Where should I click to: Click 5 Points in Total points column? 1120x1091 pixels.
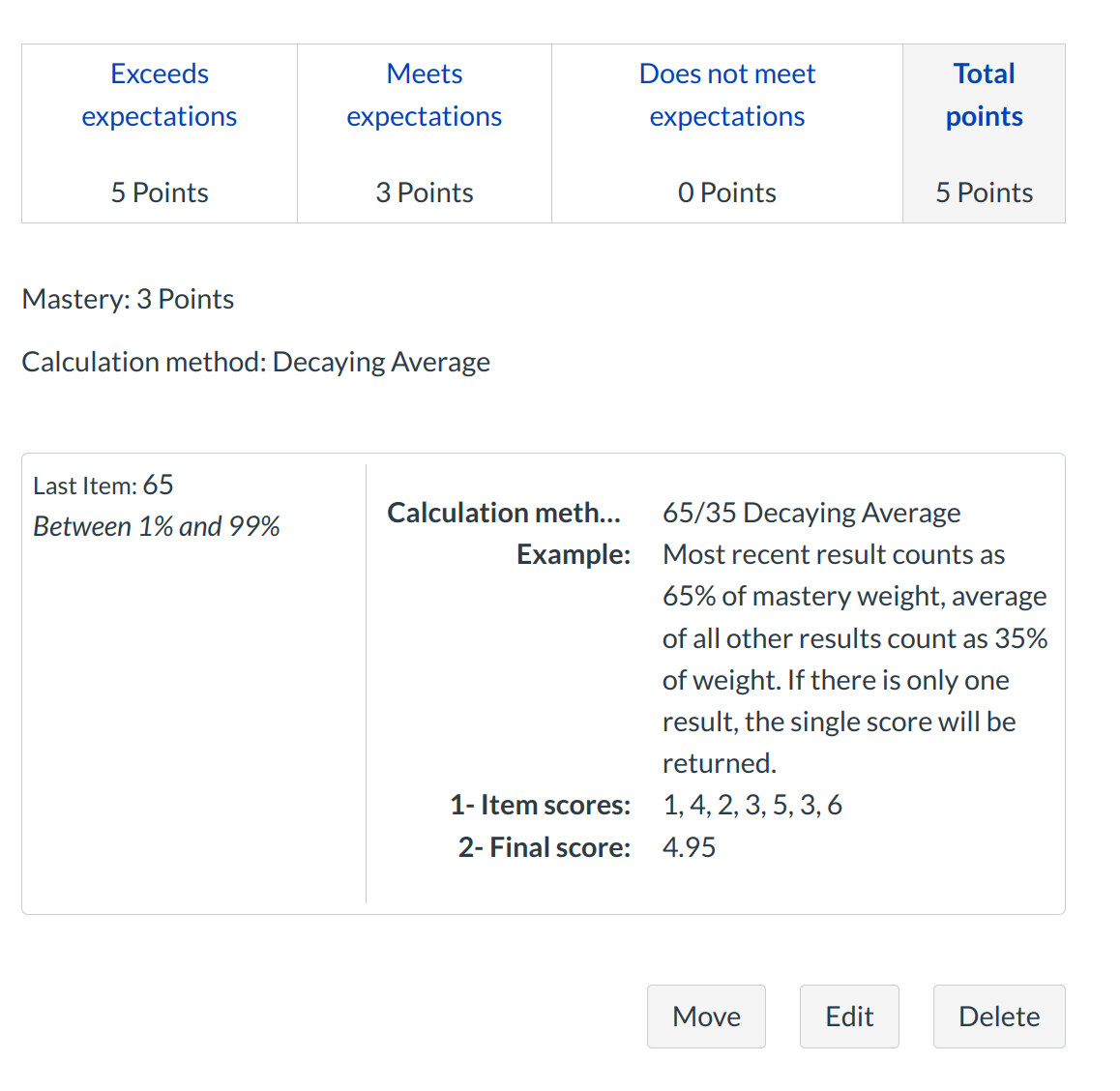[984, 192]
